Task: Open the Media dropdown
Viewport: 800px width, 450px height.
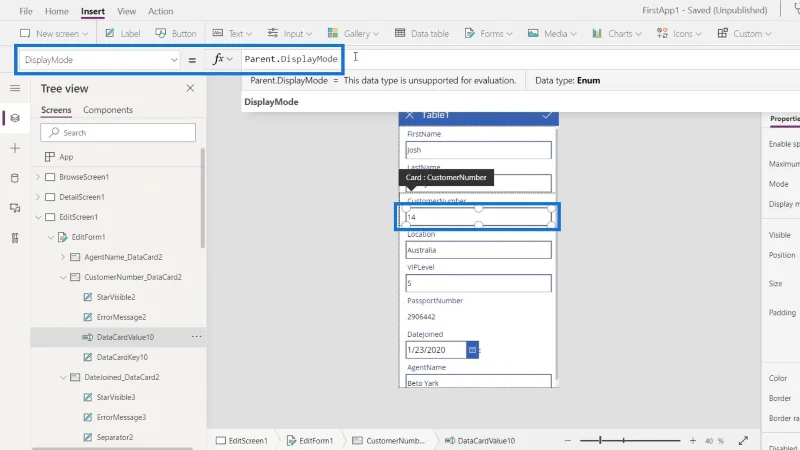Action: tap(552, 34)
